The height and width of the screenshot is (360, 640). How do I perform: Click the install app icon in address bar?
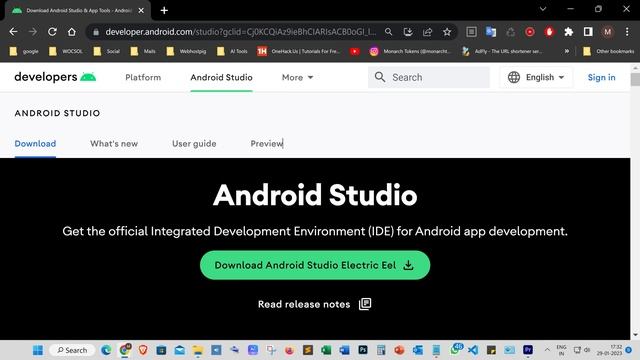tap(408, 32)
